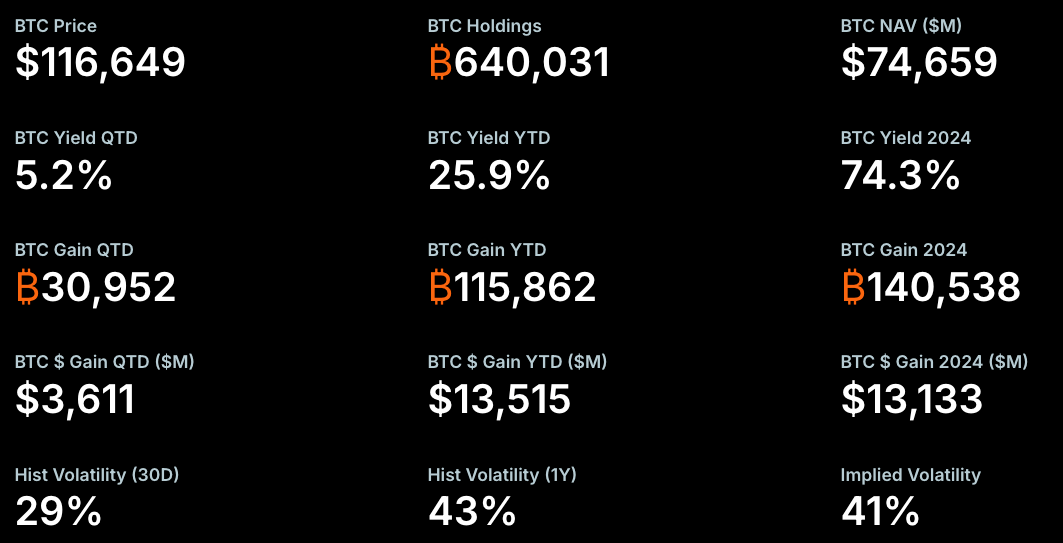Click the Bitcoin symbol beside 640,031 holdings

tap(440, 63)
